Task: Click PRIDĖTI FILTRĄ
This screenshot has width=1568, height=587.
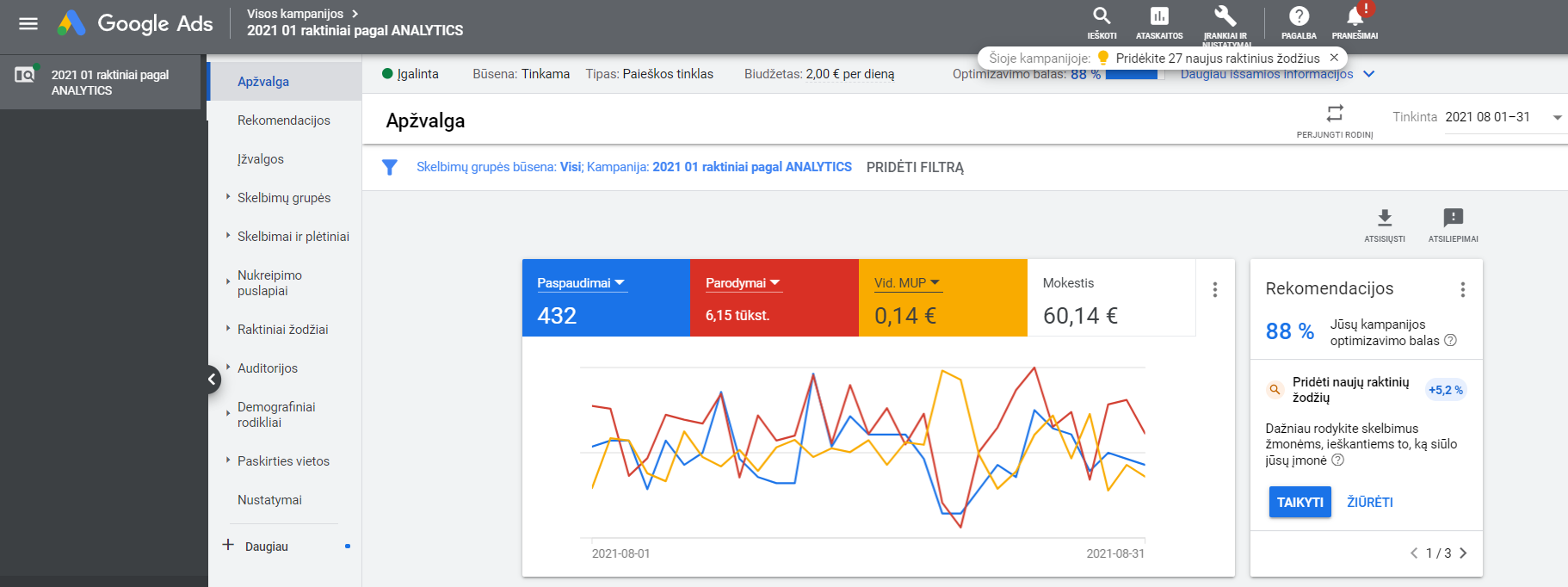Action: tap(915, 168)
